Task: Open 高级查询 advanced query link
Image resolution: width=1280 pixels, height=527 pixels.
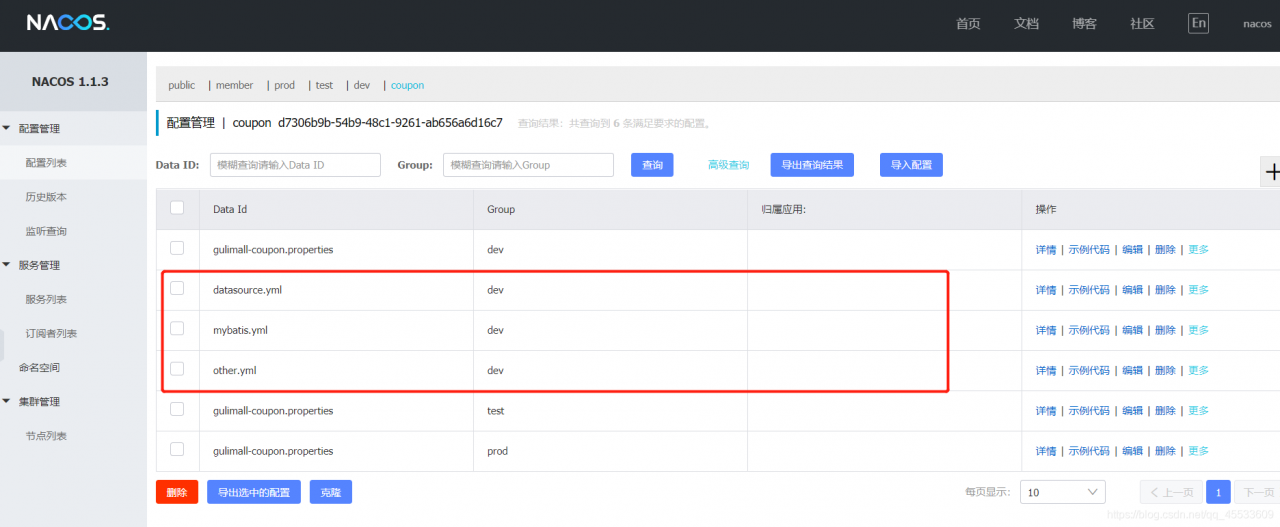Action: point(728,165)
